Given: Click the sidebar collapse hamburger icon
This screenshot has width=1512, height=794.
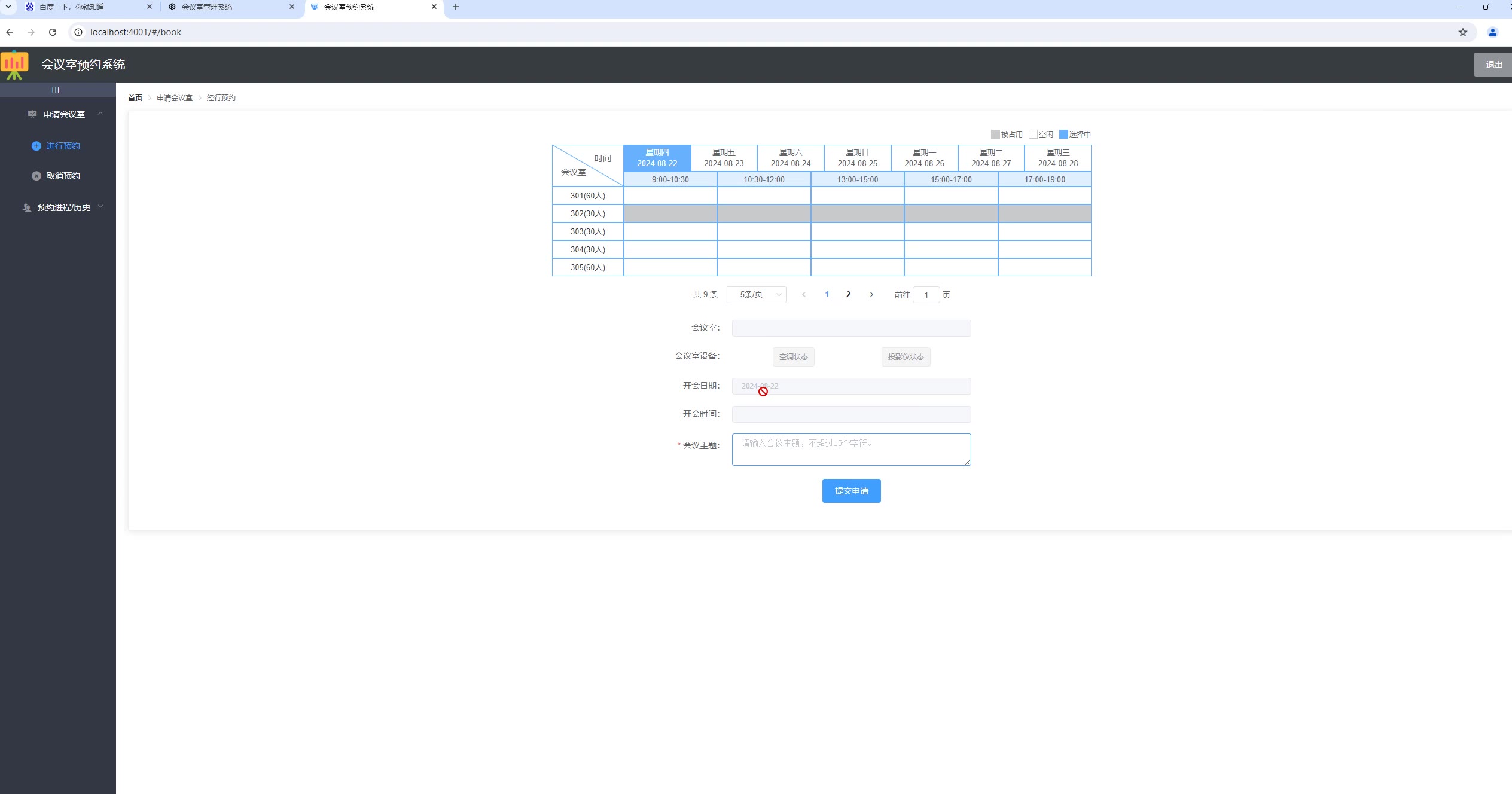Looking at the screenshot, I should [56, 90].
